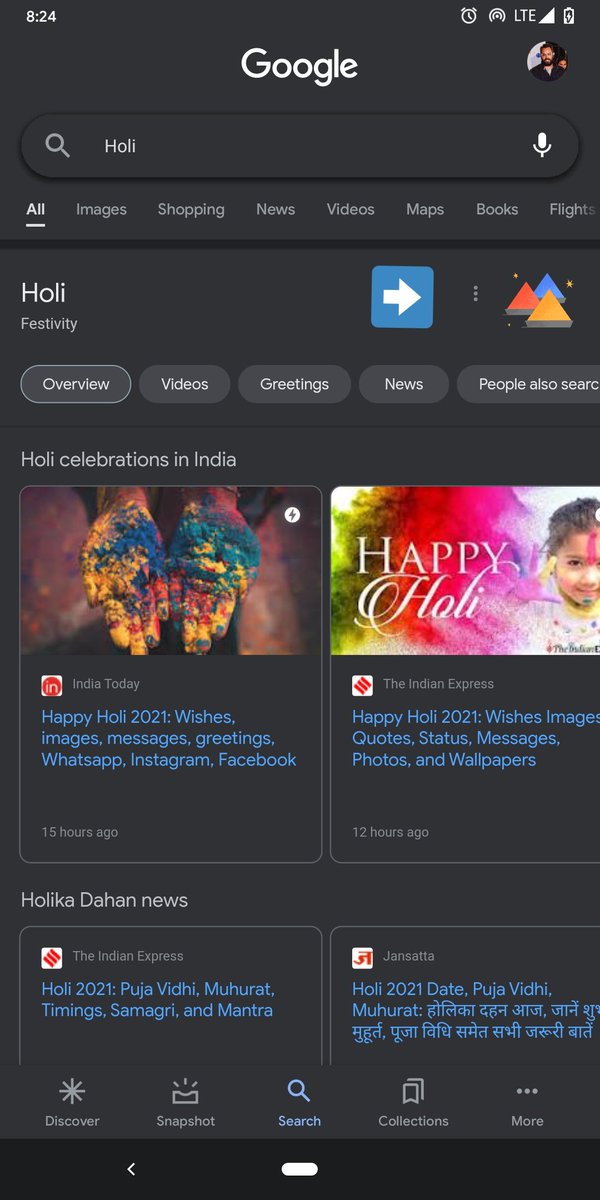
Task: Tap the Google logo
Action: coord(299,66)
